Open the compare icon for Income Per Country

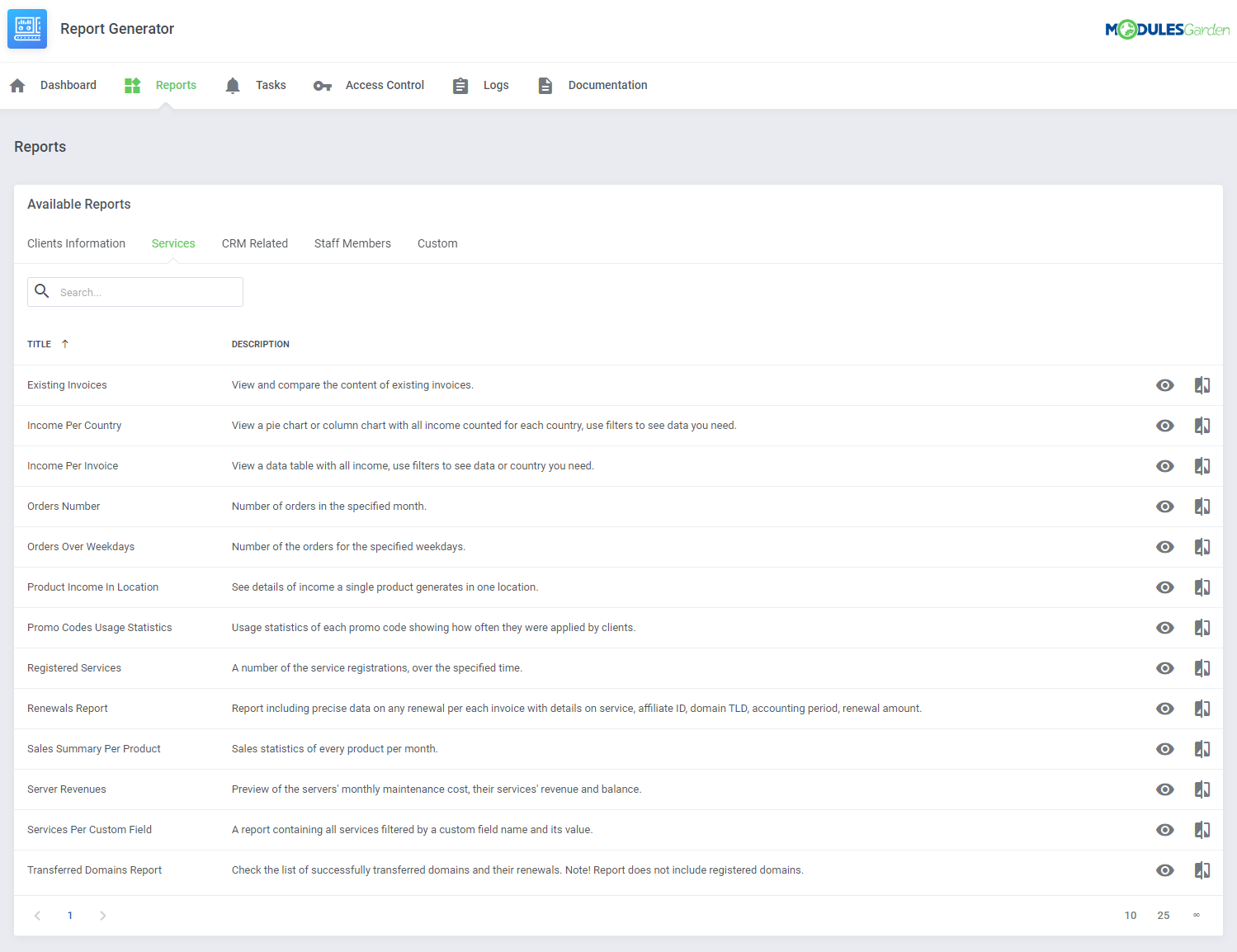(x=1202, y=425)
